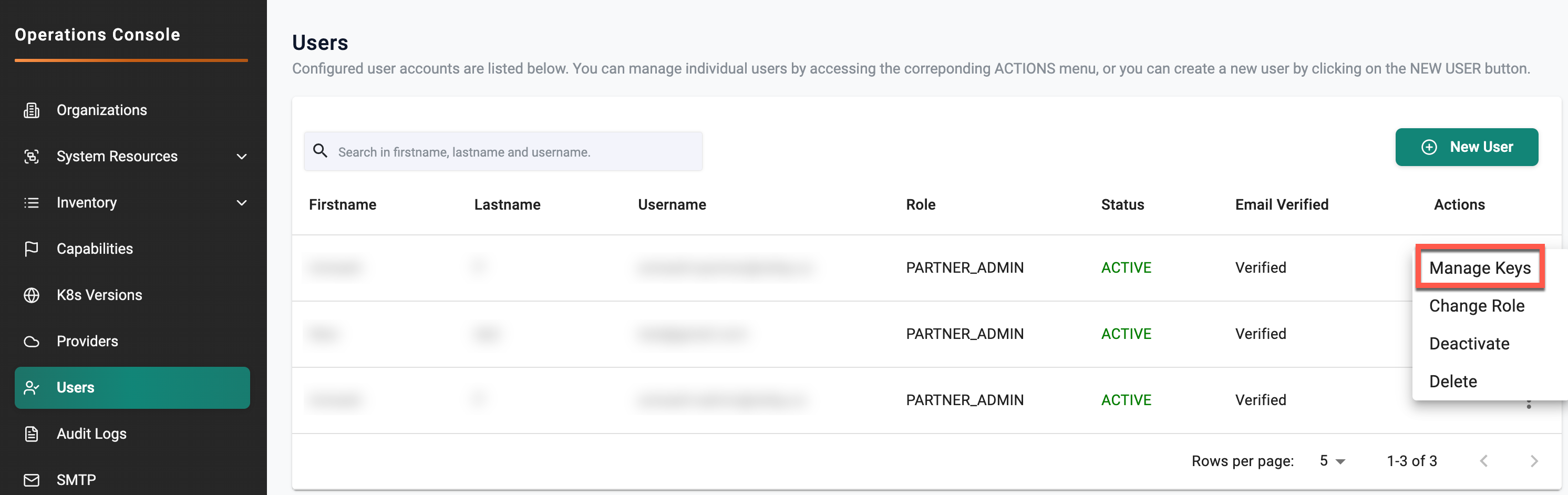Go to next page of users
The width and height of the screenshot is (1568, 495).
tap(1533, 461)
